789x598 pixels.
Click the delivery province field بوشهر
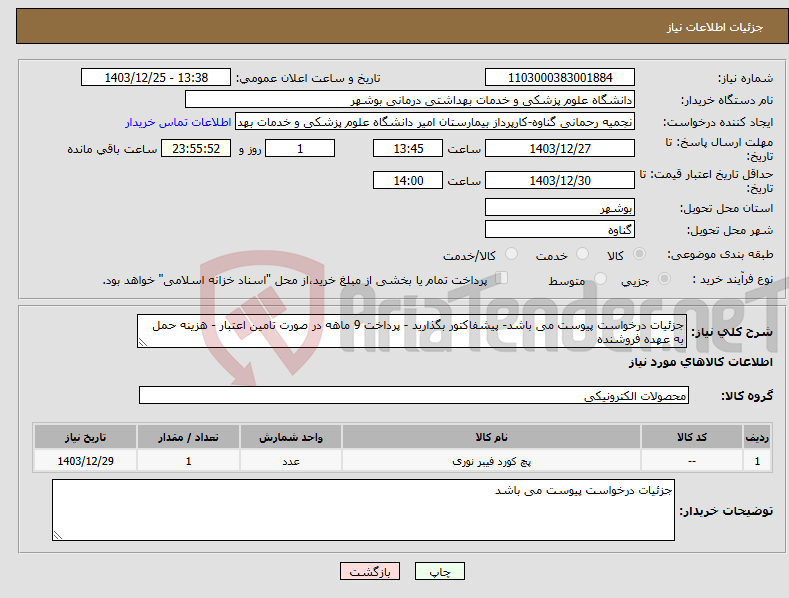[x=560, y=207]
